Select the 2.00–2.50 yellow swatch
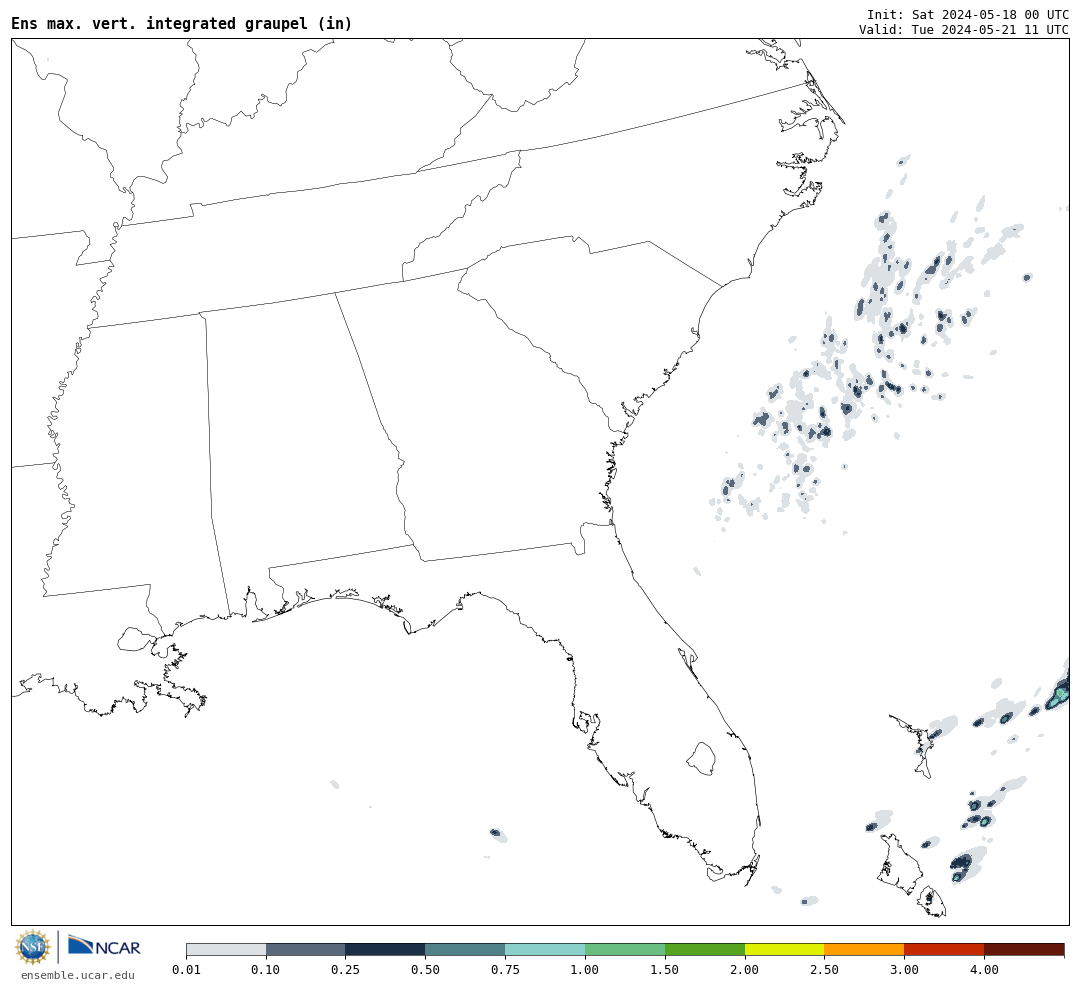Viewport: 1080px width, 988px height. (785, 949)
